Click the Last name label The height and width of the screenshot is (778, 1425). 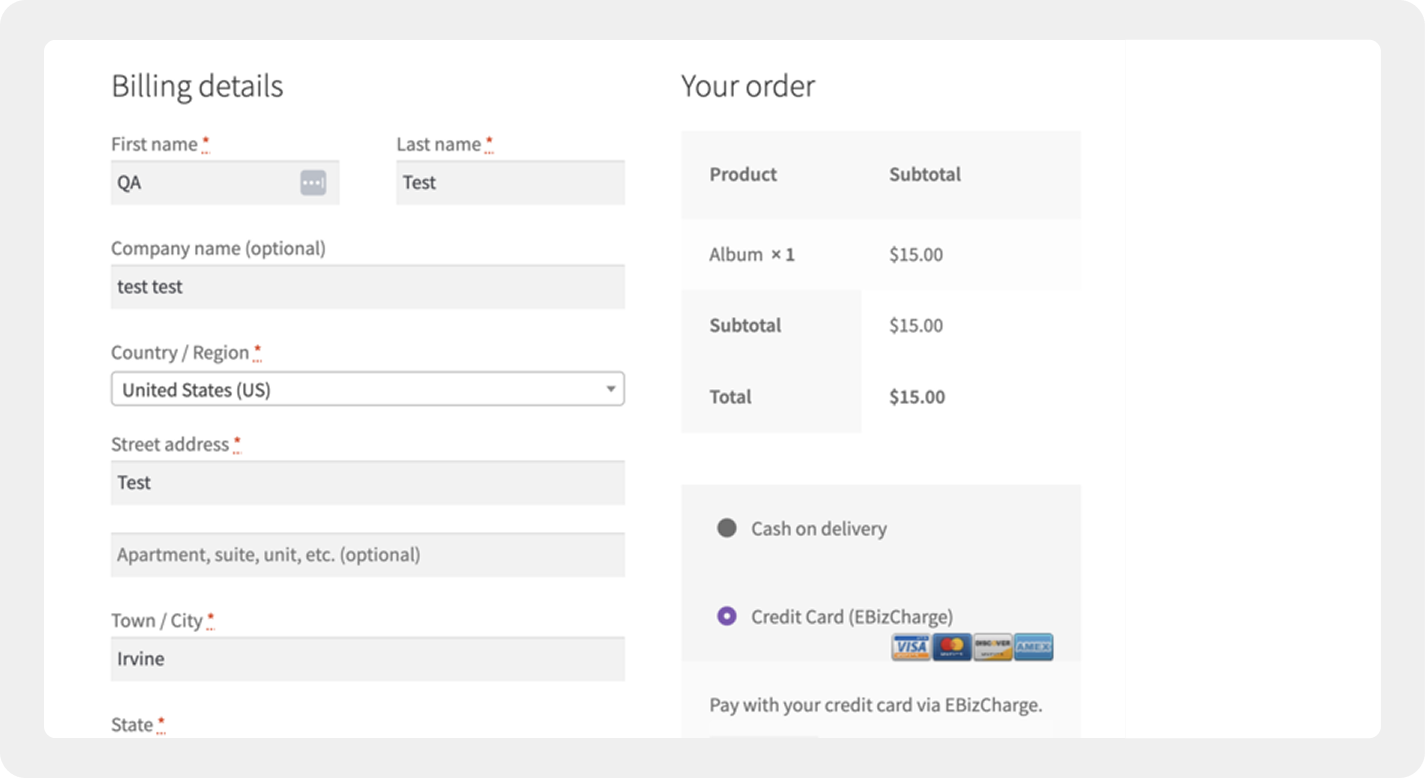(x=438, y=144)
